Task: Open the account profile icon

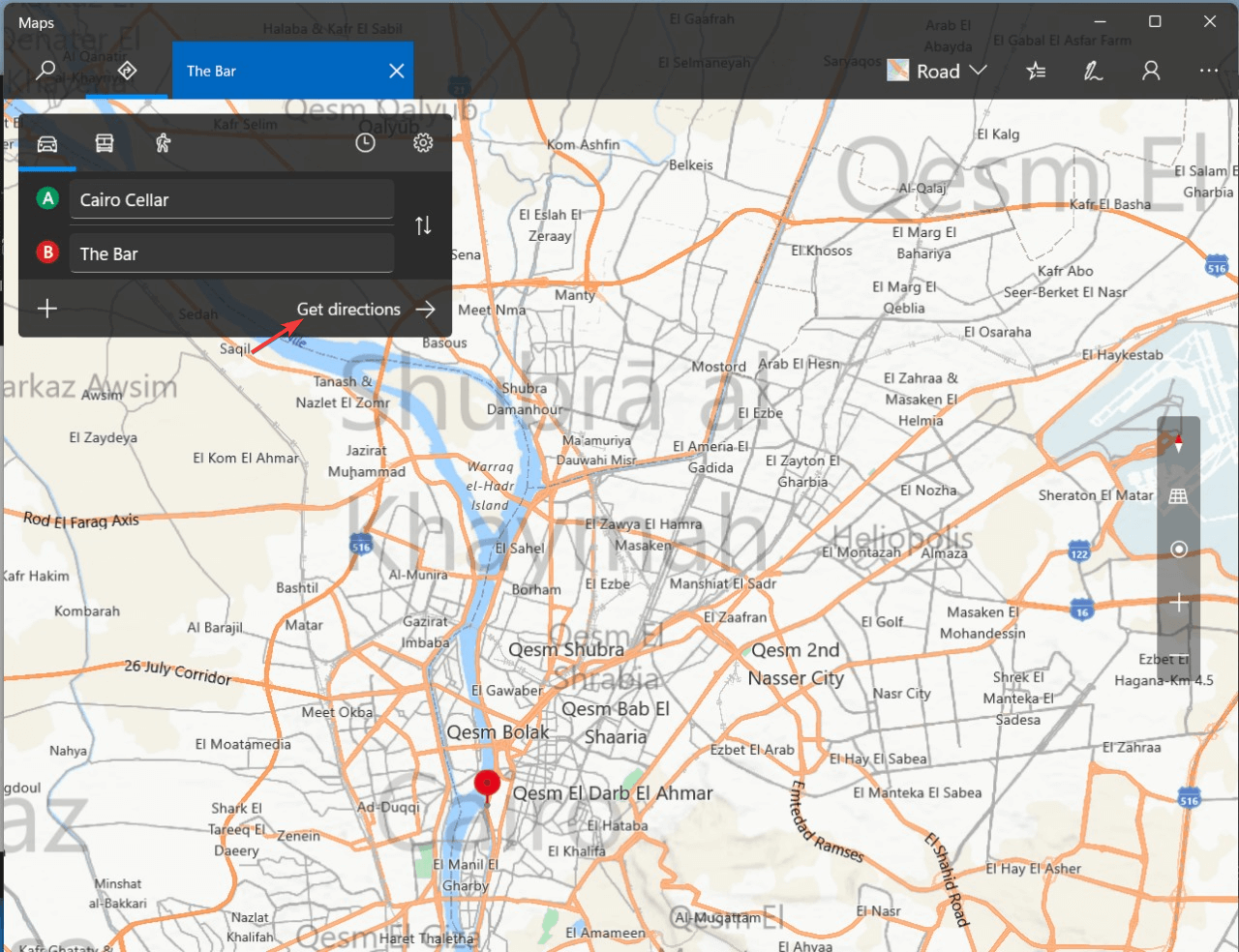Action: (x=1151, y=71)
